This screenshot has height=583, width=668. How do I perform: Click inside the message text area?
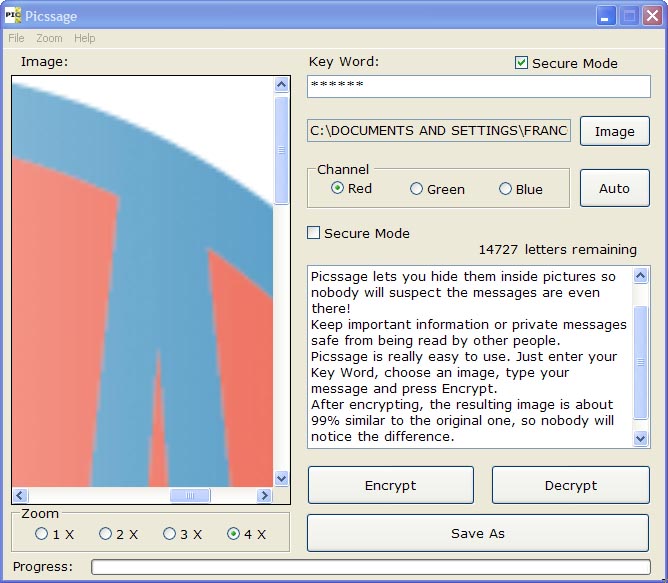470,357
